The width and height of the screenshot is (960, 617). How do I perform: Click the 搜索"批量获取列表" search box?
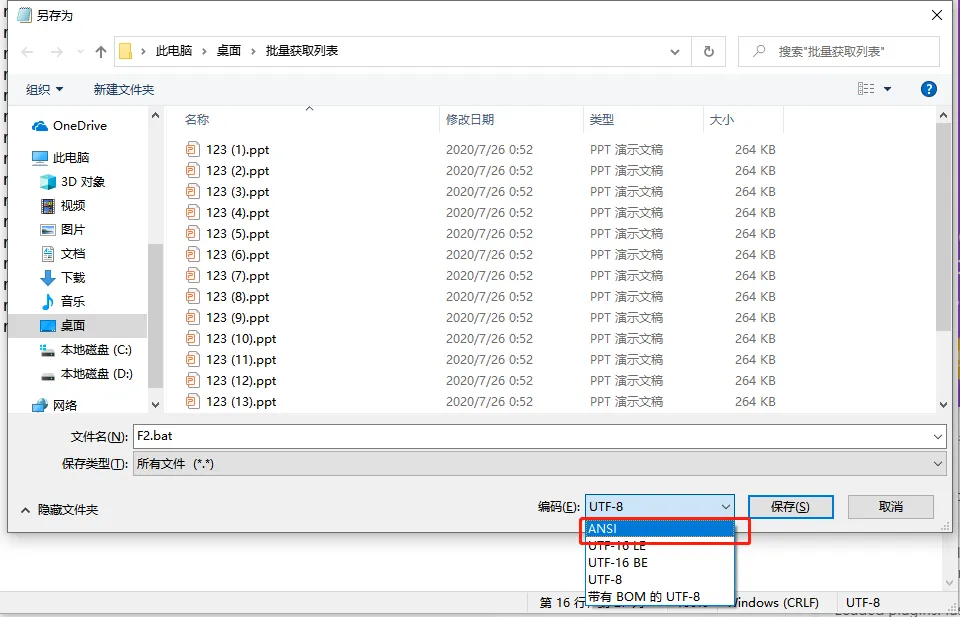click(838, 51)
